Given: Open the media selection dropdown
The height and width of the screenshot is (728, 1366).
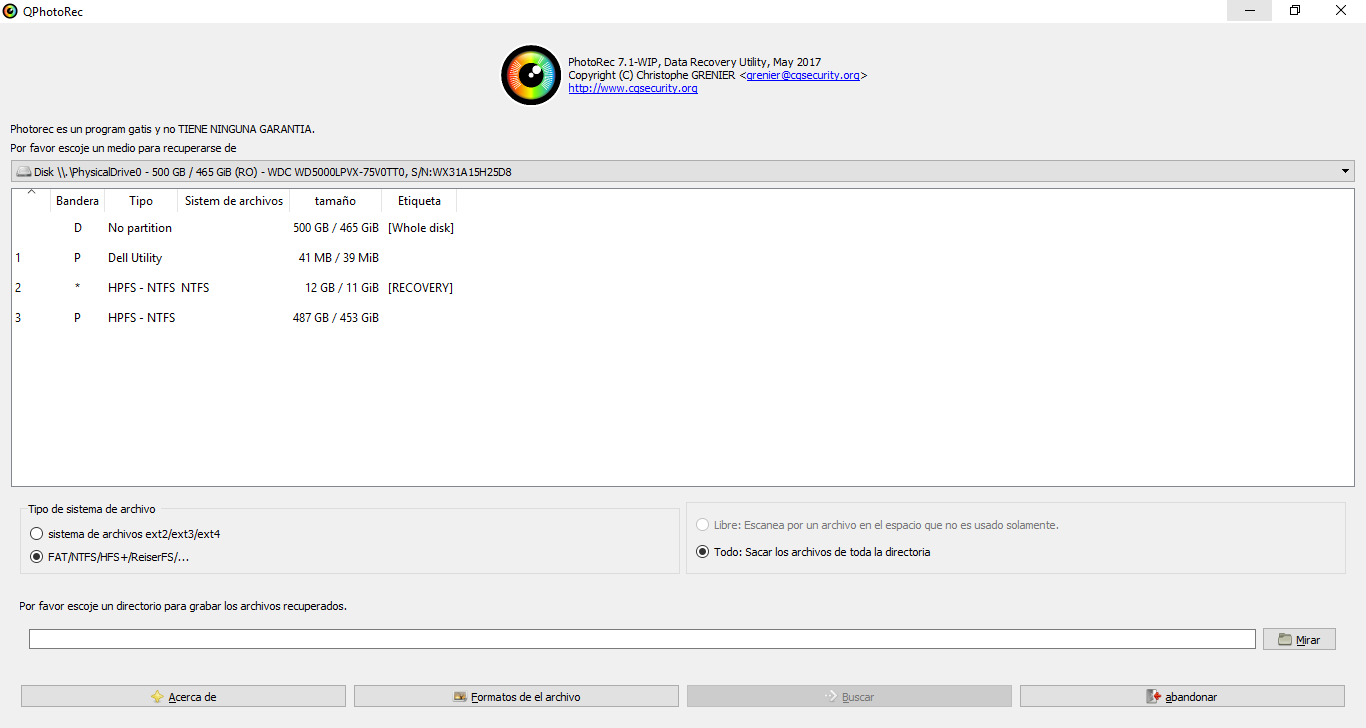Looking at the screenshot, I should tap(683, 172).
